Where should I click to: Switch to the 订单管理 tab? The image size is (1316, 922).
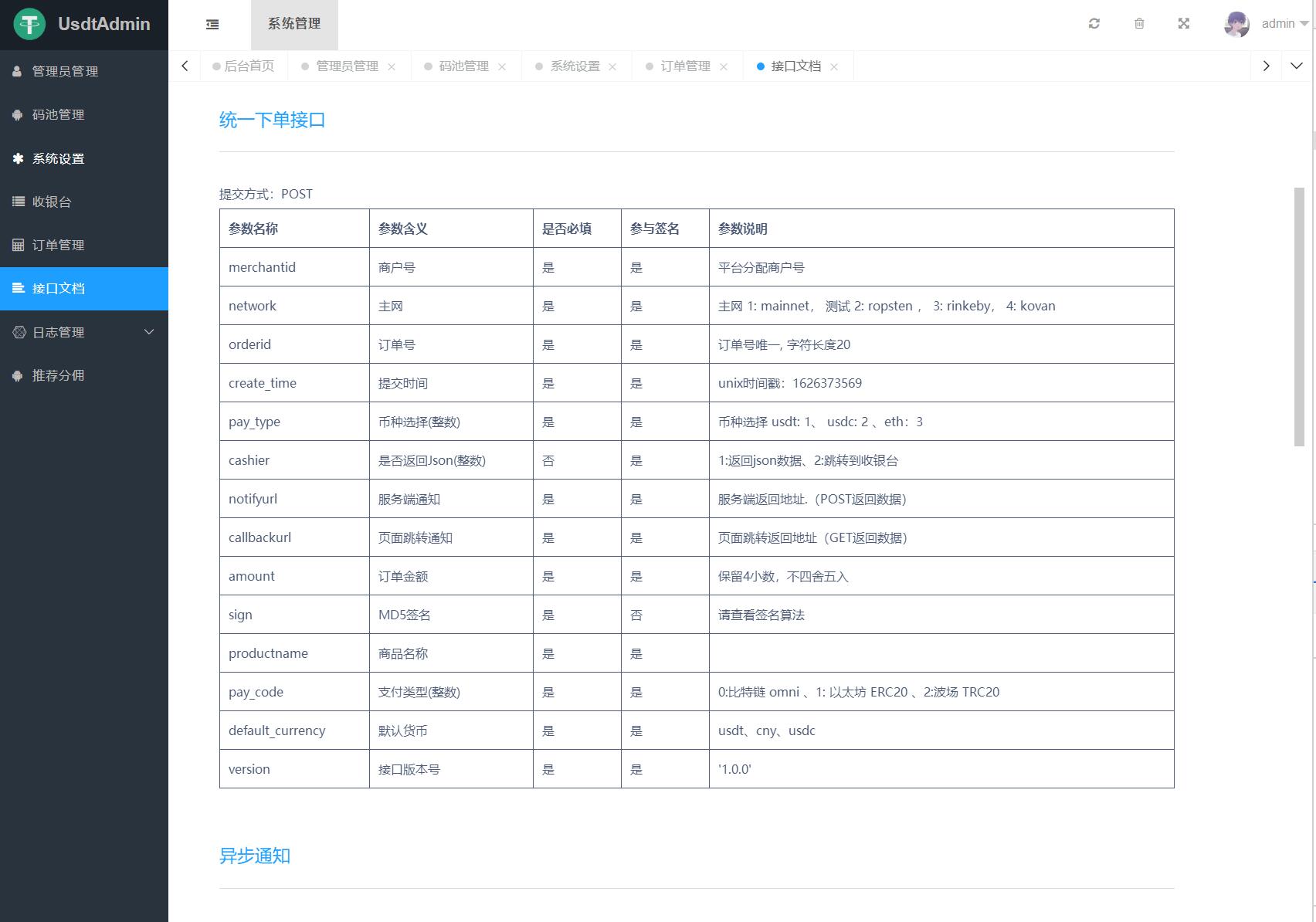coord(685,66)
